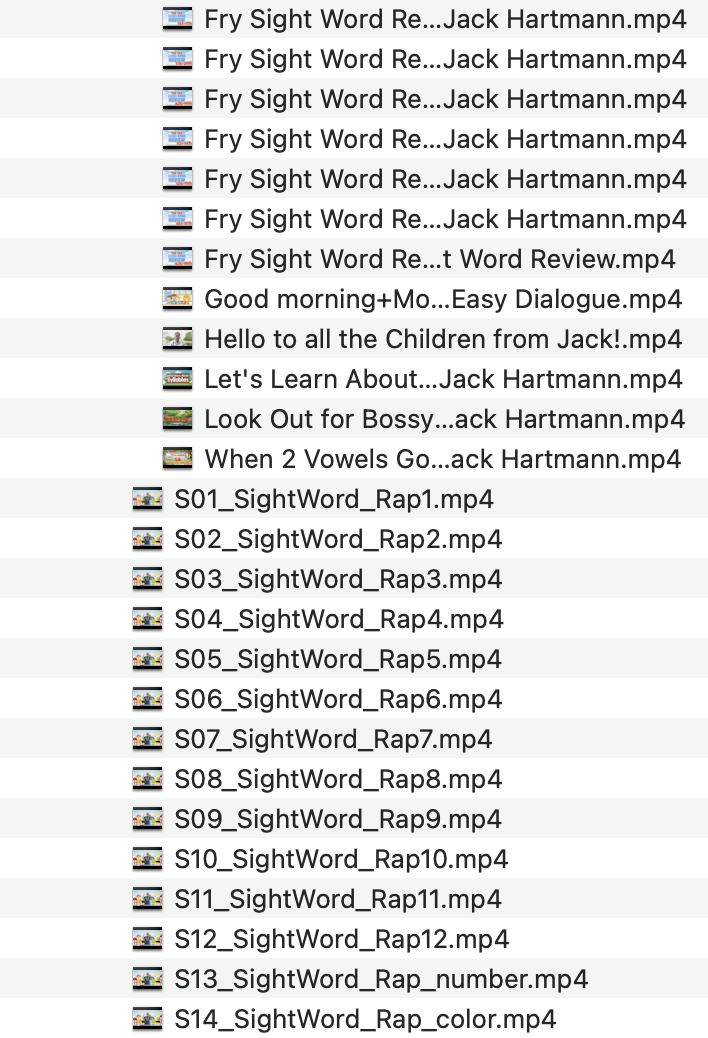708x1038 pixels.
Task: Click the video icon beside S03_SightWord_Rap3.mp4
Action: (x=148, y=579)
